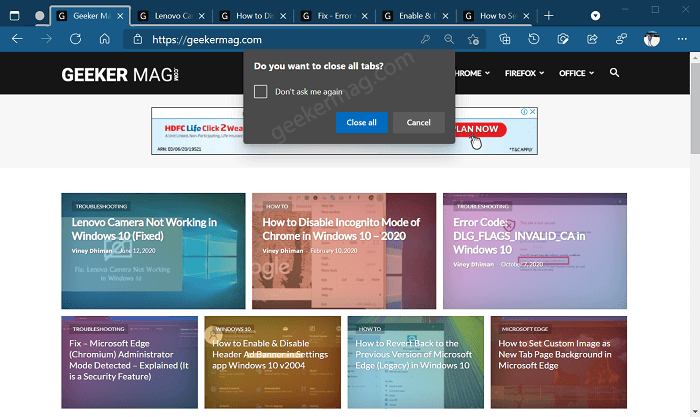The image size is (700, 417).
Task: Click the zoom magnifier in address bar
Action: pyautogui.click(x=449, y=40)
